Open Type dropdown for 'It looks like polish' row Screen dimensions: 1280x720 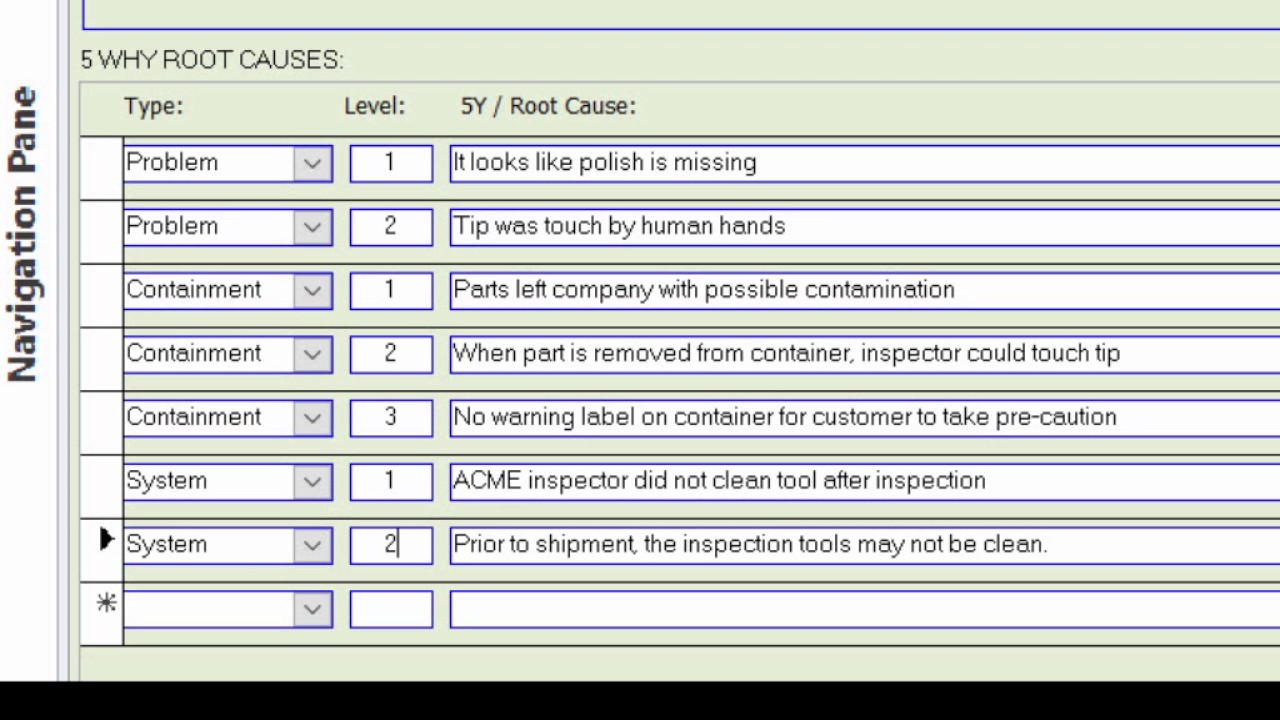(x=313, y=164)
